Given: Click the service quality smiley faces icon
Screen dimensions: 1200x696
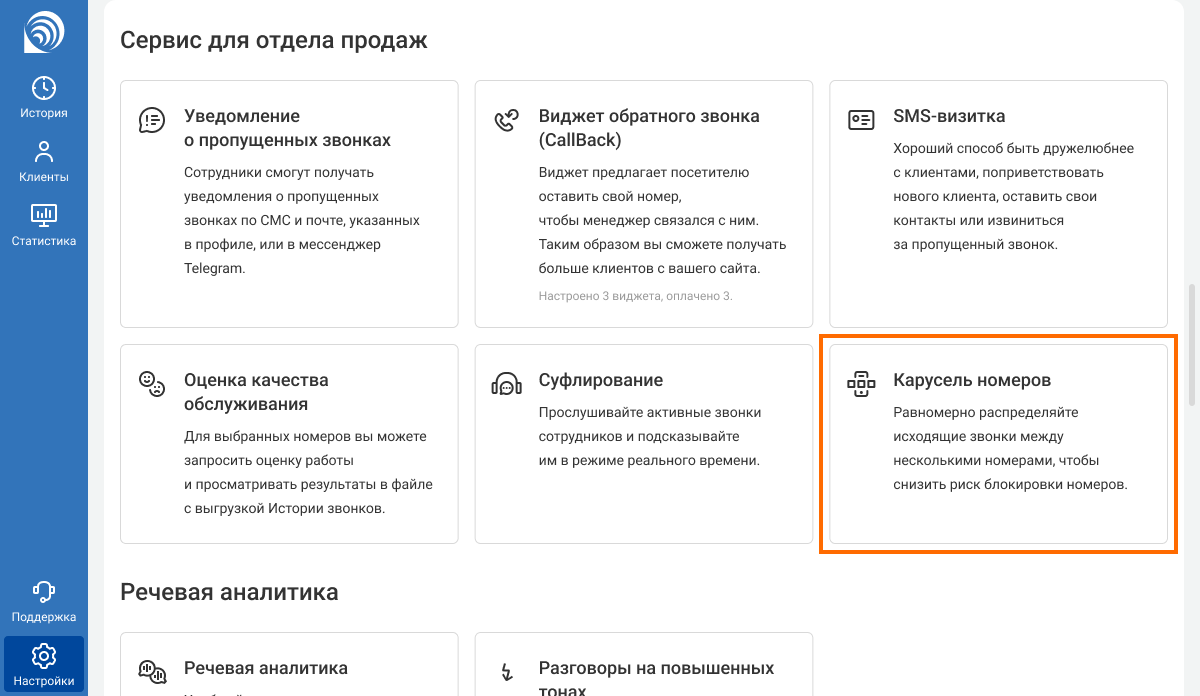Looking at the screenshot, I should [x=152, y=384].
